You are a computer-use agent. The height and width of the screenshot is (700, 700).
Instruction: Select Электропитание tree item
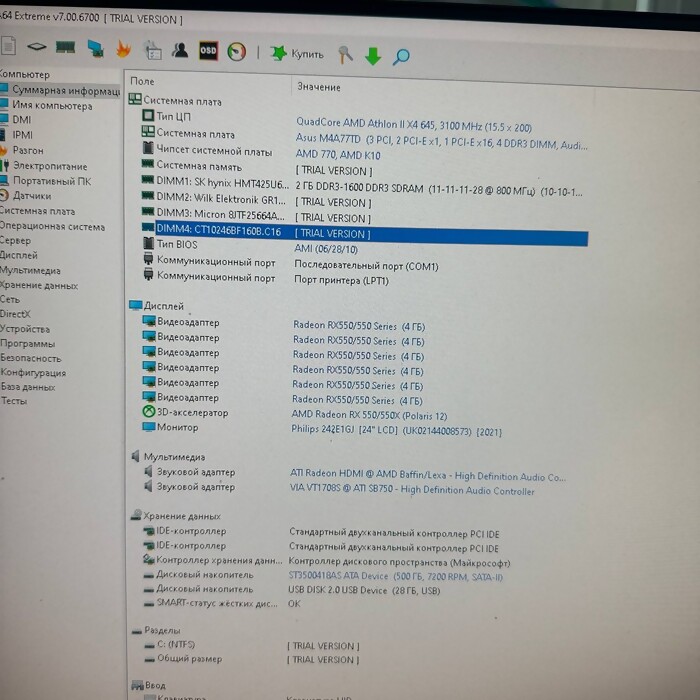[x=50, y=166]
